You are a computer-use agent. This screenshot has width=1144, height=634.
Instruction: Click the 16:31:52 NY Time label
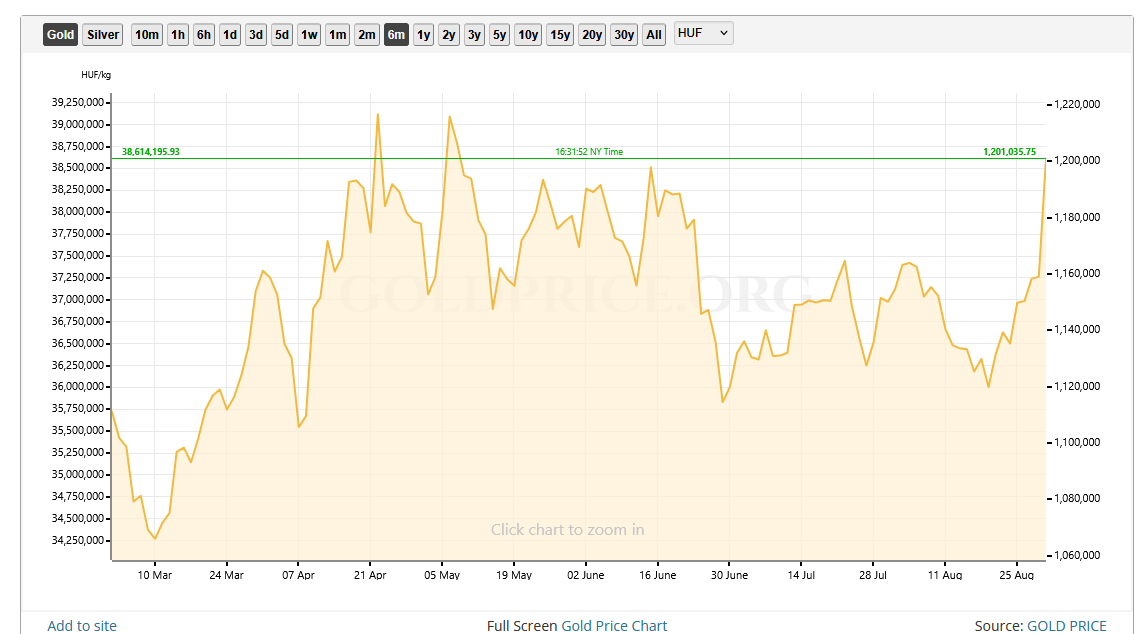tap(589, 152)
